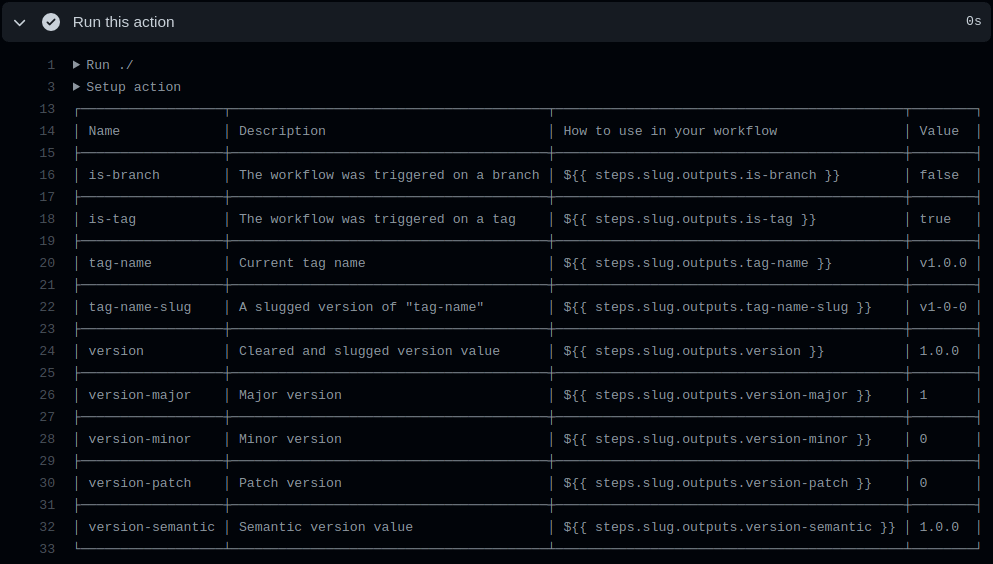This screenshot has width=993, height=564.
Task: Select log line number 20
Action: pyautogui.click(x=47, y=263)
